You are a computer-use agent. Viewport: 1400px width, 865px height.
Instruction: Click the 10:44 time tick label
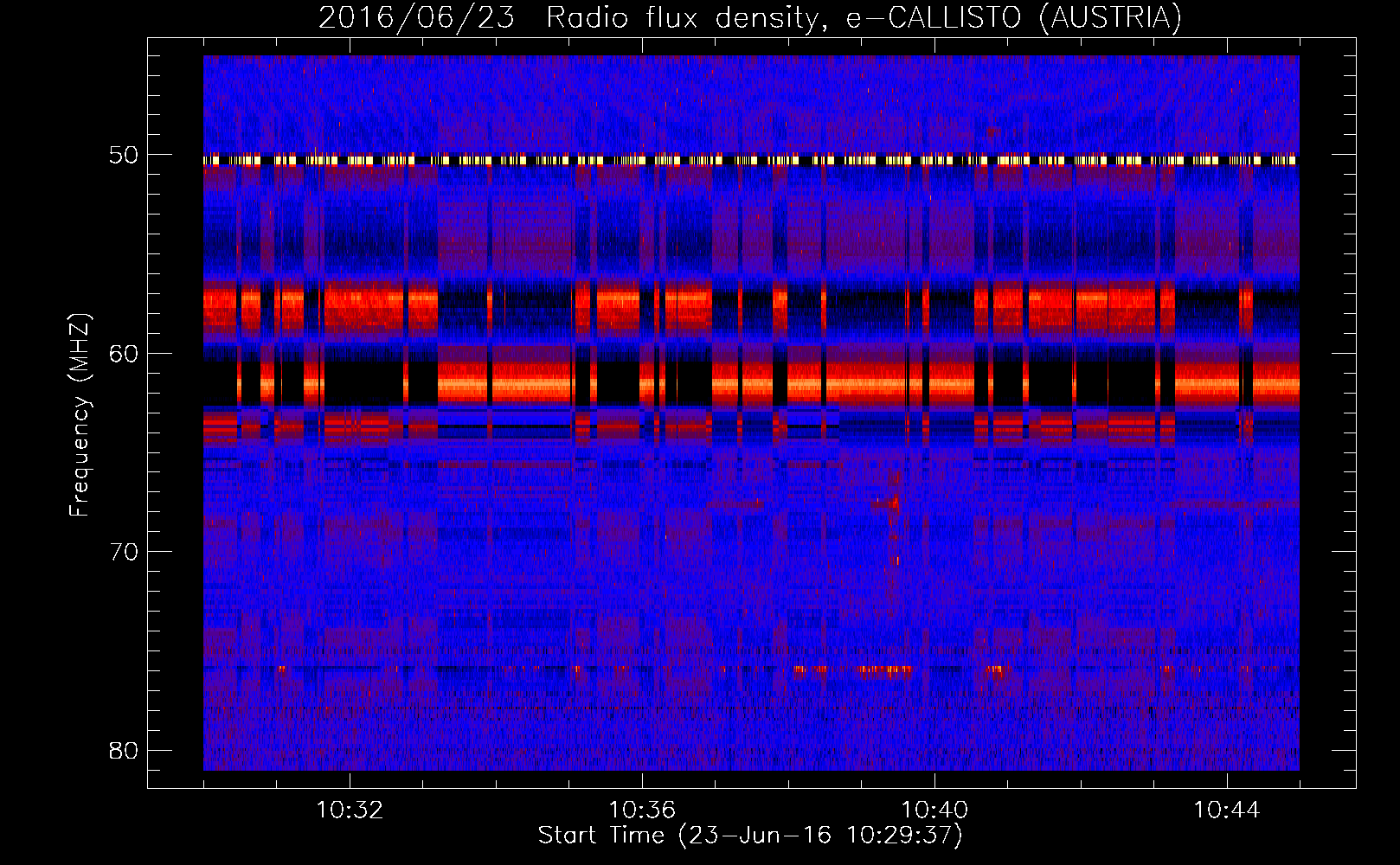[x=1227, y=811]
